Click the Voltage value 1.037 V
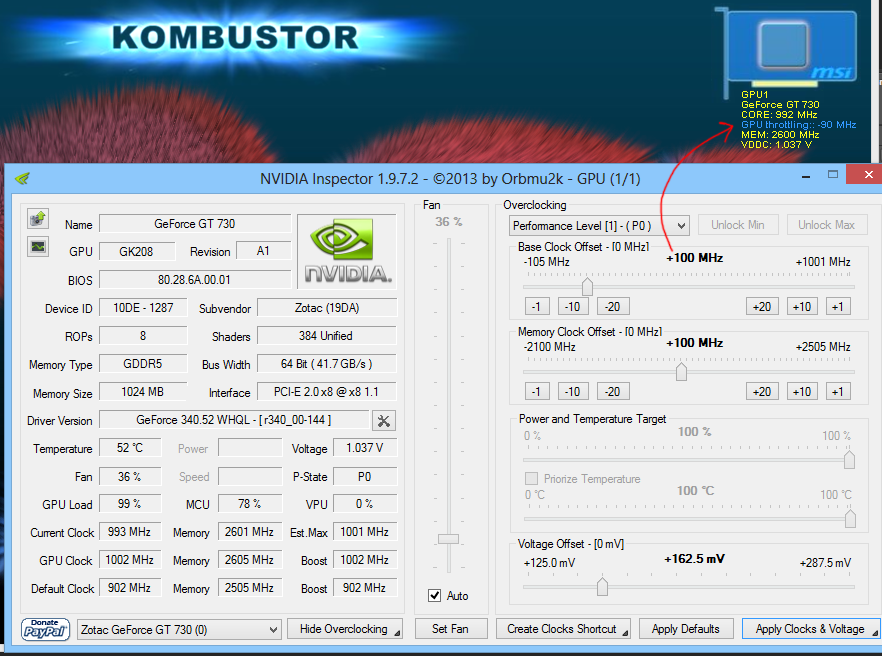The image size is (882, 656). tap(364, 448)
